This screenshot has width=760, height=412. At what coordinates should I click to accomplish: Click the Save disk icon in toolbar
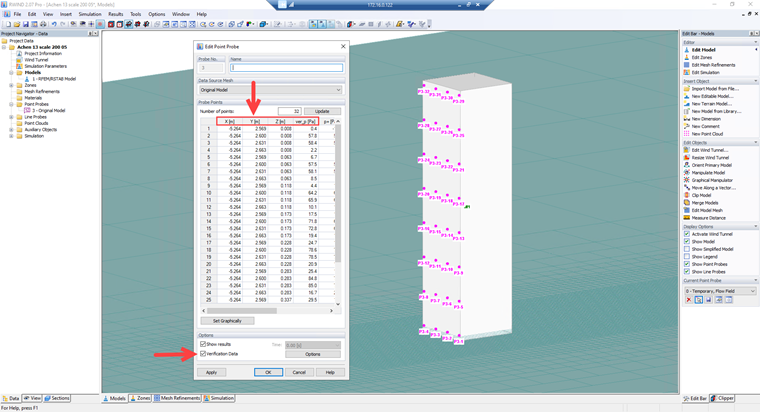tap(26, 24)
